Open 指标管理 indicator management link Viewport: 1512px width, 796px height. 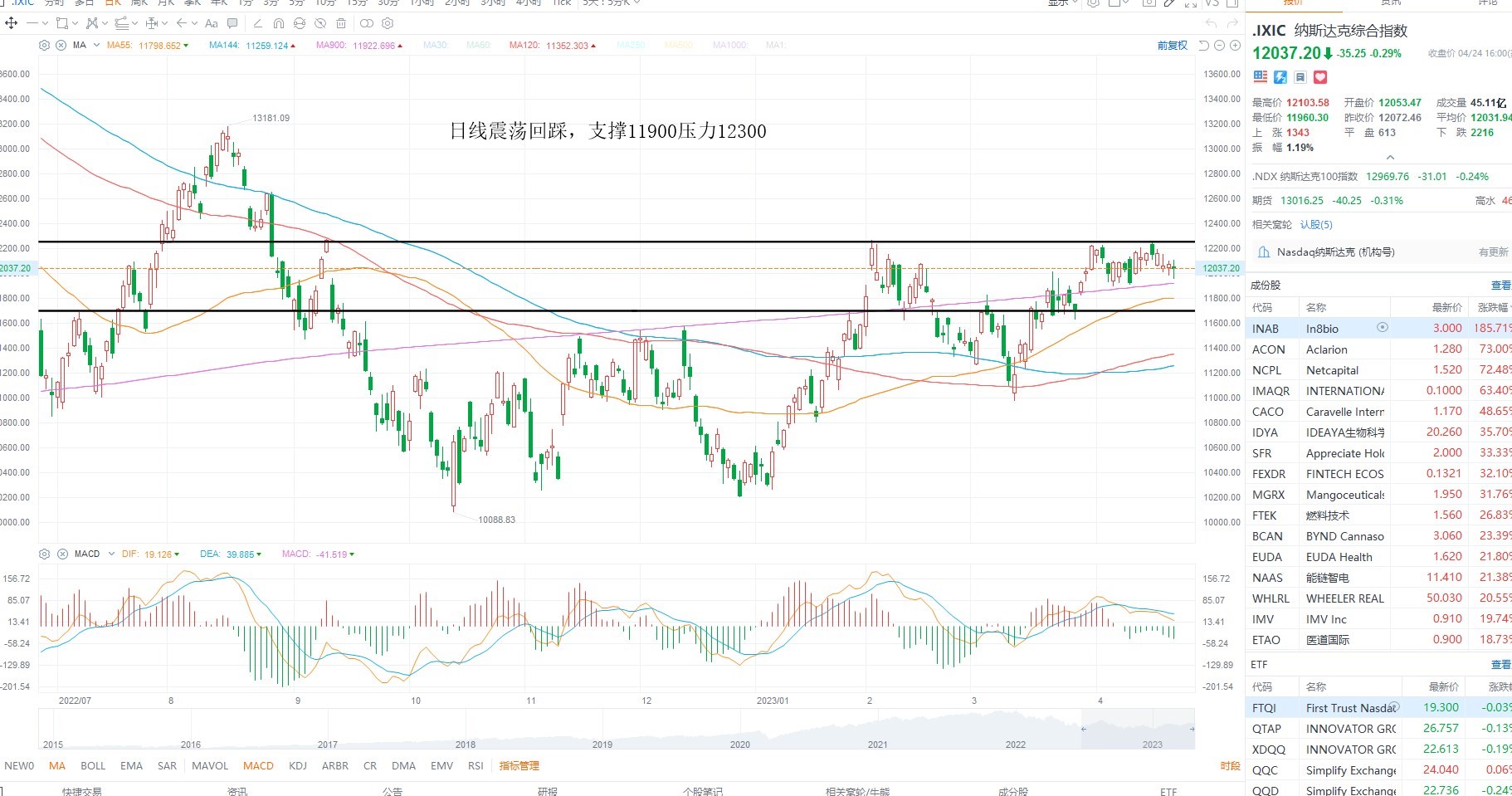point(519,765)
